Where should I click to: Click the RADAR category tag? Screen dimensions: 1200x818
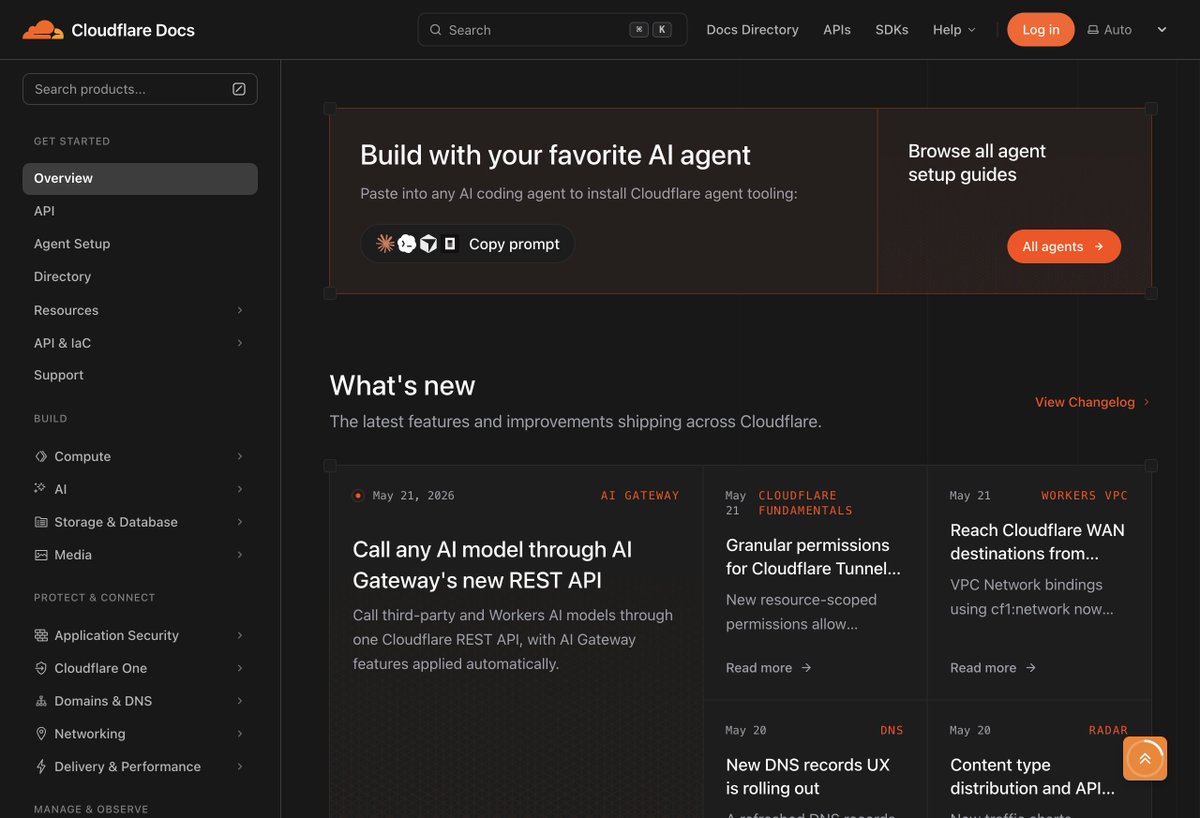[1108, 730]
